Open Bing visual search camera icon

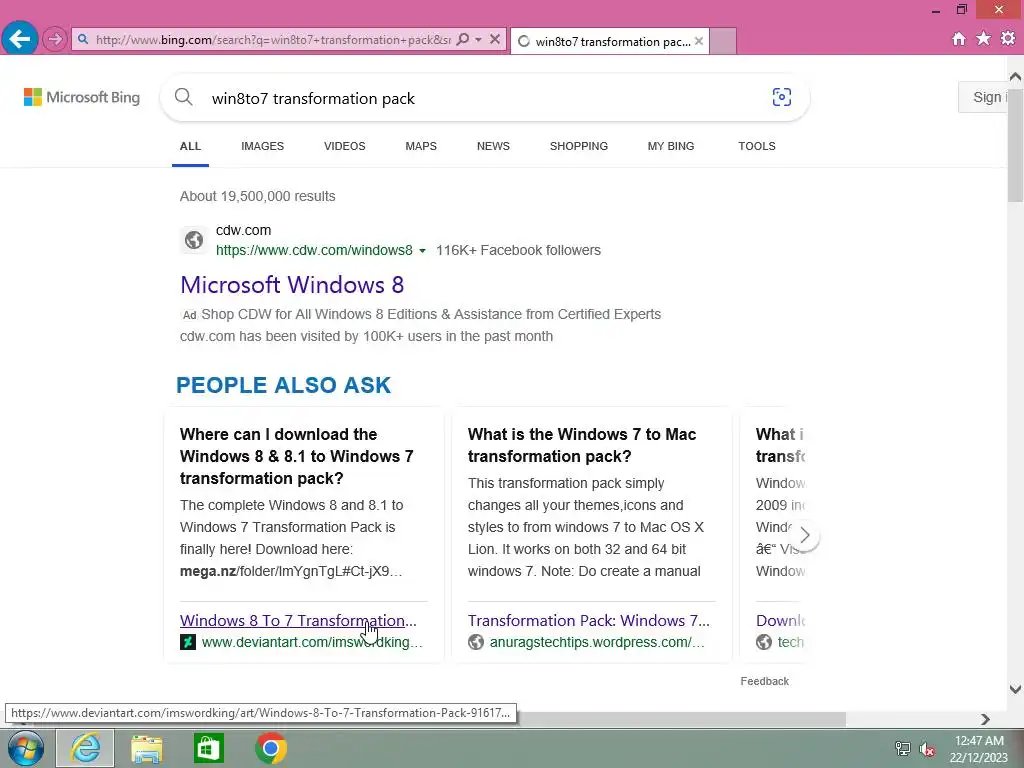tap(782, 97)
